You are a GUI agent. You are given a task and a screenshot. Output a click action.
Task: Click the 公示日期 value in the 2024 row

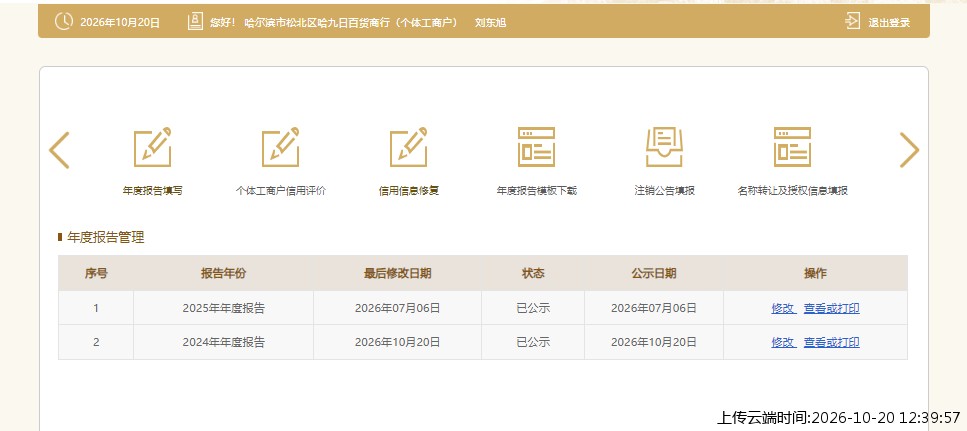click(x=654, y=342)
